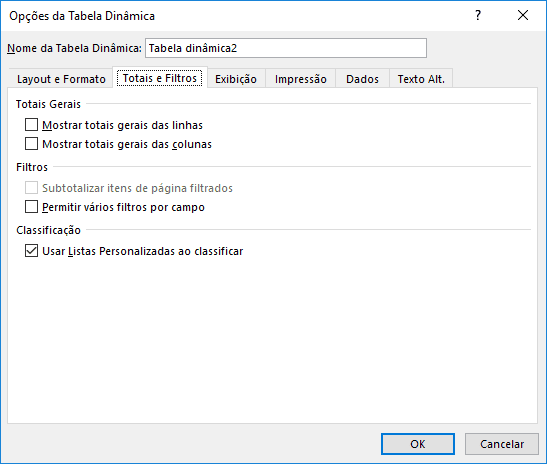The height and width of the screenshot is (464, 547).
Task: Enable Mostrar totais gerais das colunas checkbox
Action: click(31, 144)
